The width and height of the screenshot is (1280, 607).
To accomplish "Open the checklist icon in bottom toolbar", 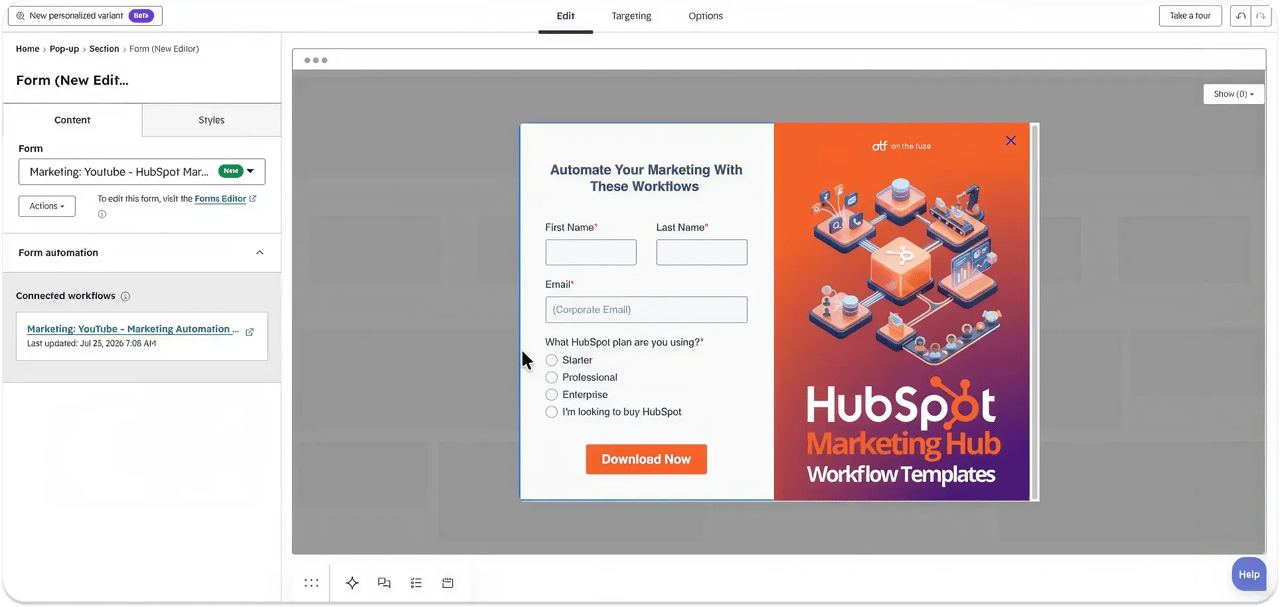I will 416,583.
